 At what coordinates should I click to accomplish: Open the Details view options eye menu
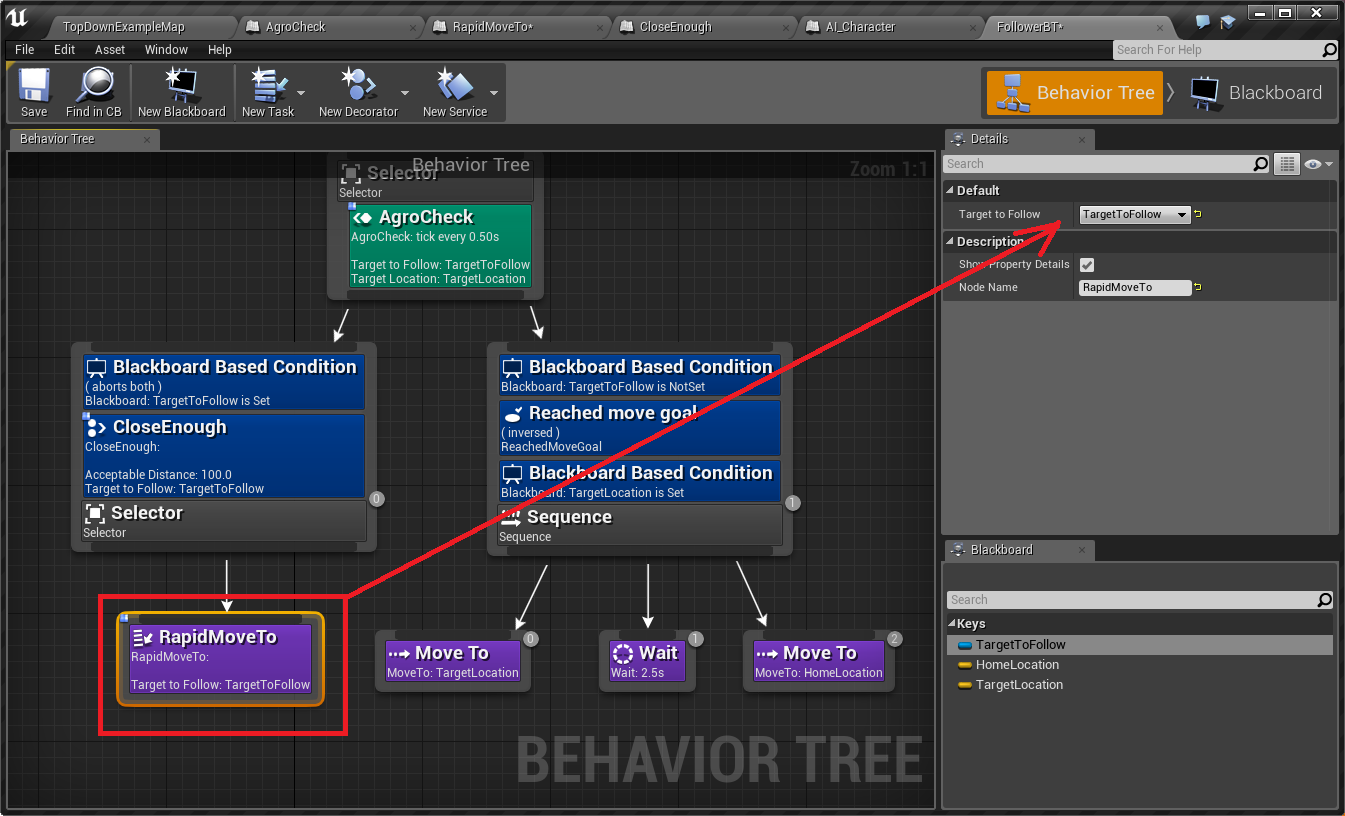pos(1318,164)
